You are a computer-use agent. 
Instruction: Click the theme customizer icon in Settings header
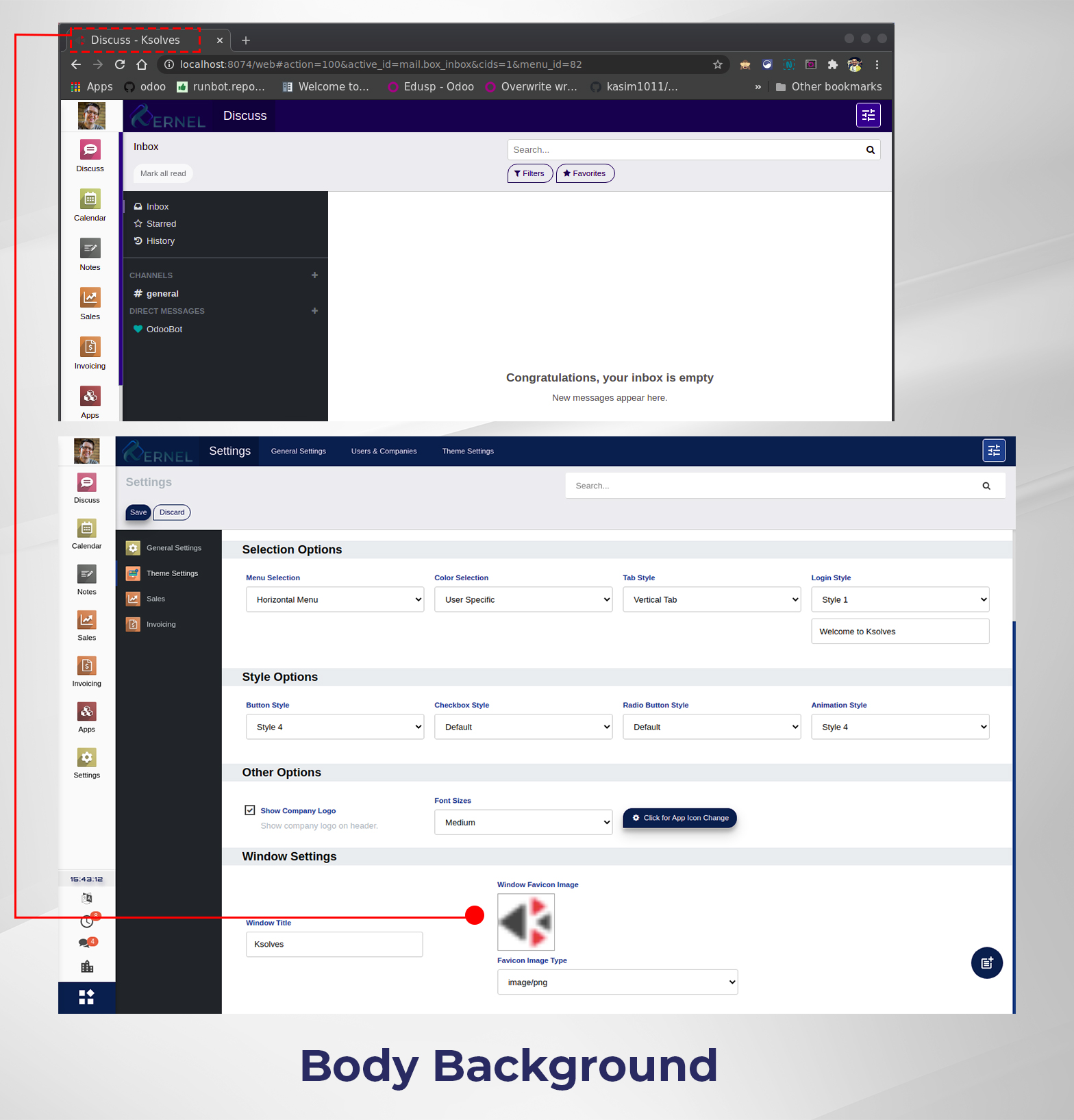coord(994,451)
